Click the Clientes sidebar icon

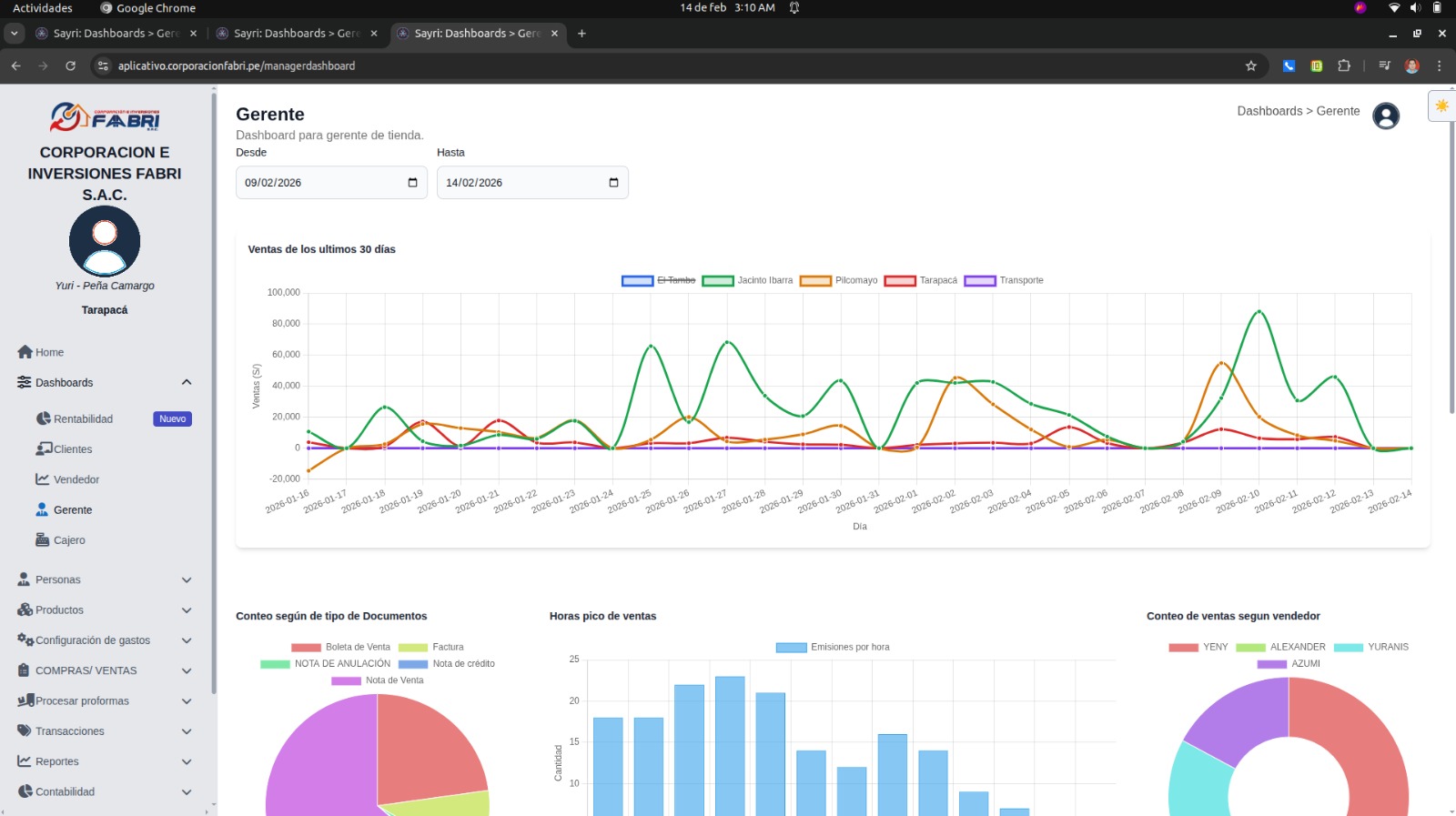[x=43, y=448]
